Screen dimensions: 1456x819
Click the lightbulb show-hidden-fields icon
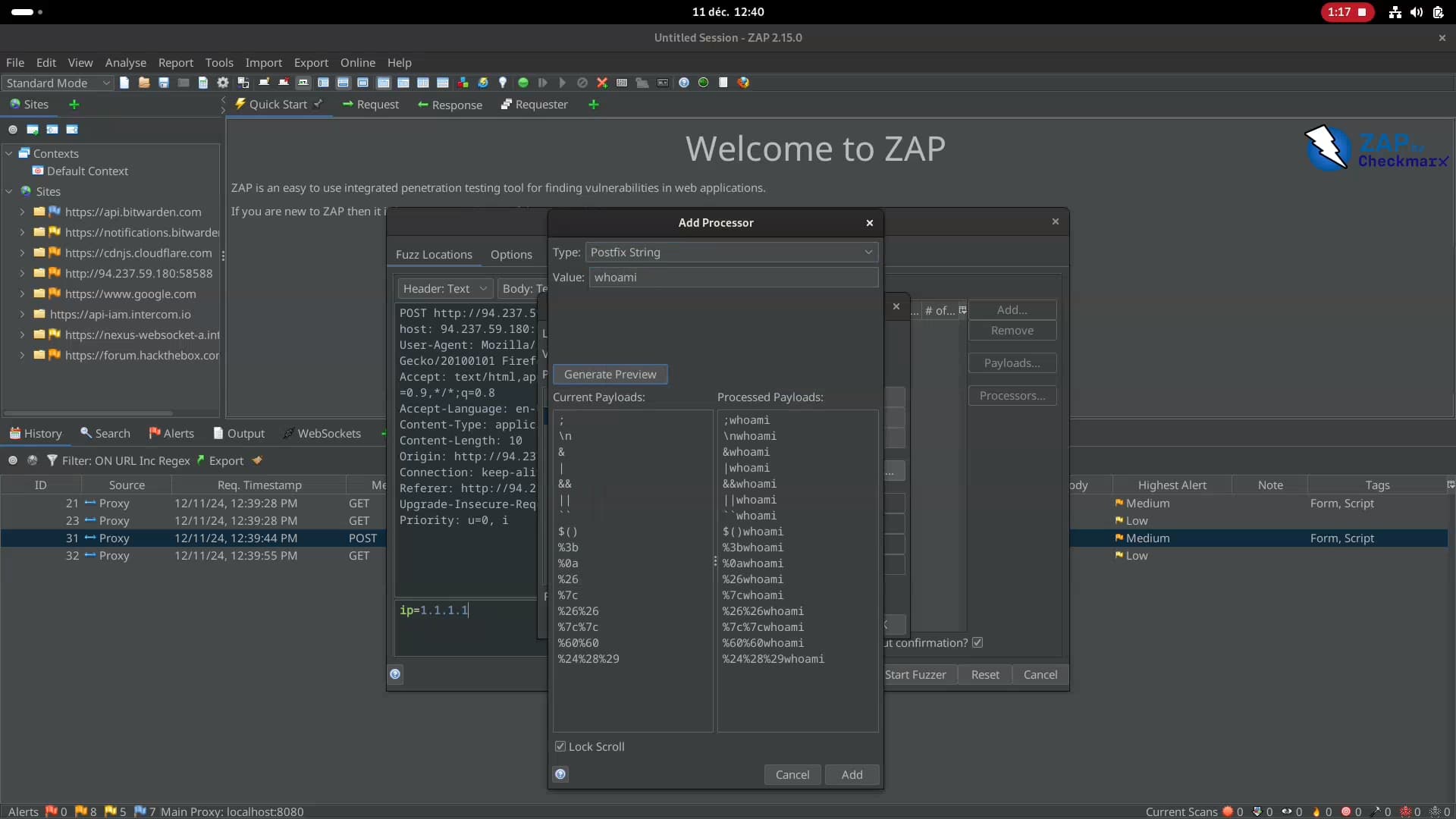503,83
